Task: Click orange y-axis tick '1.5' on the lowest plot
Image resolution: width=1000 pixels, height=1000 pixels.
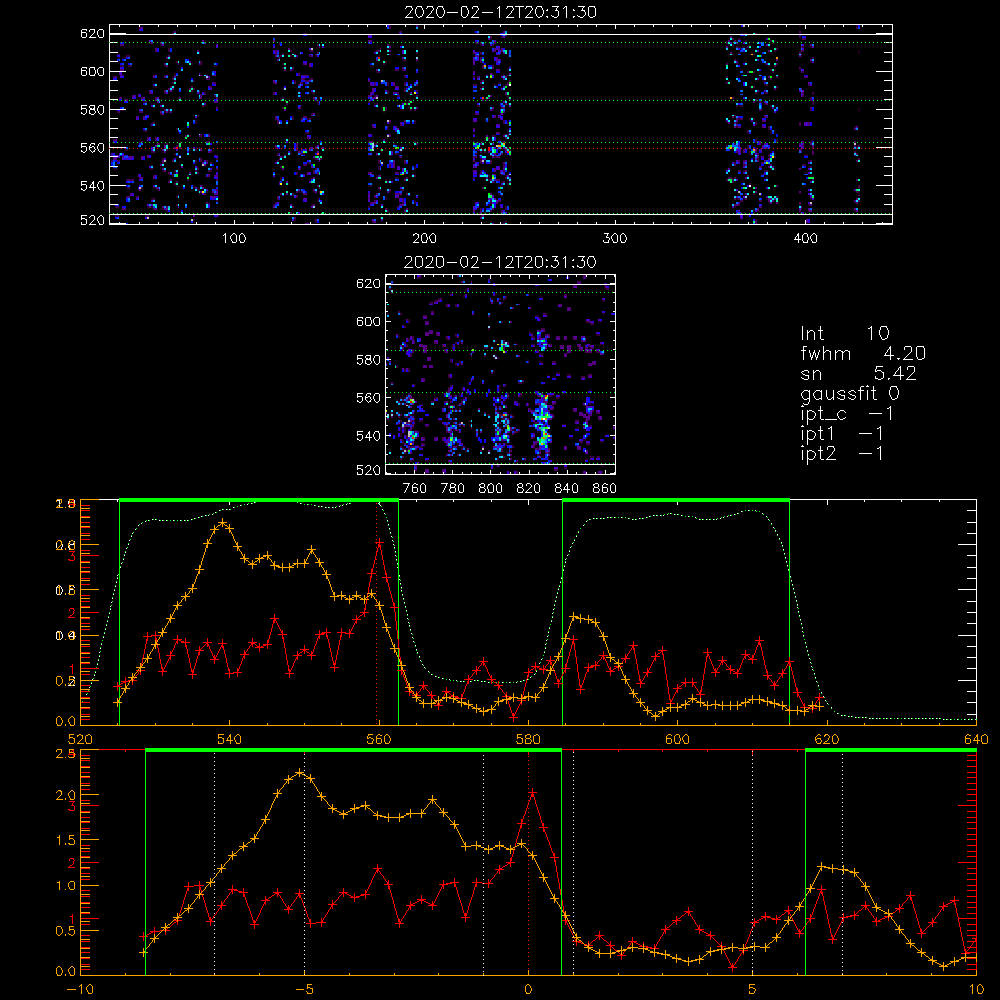Action: tap(65, 840)
